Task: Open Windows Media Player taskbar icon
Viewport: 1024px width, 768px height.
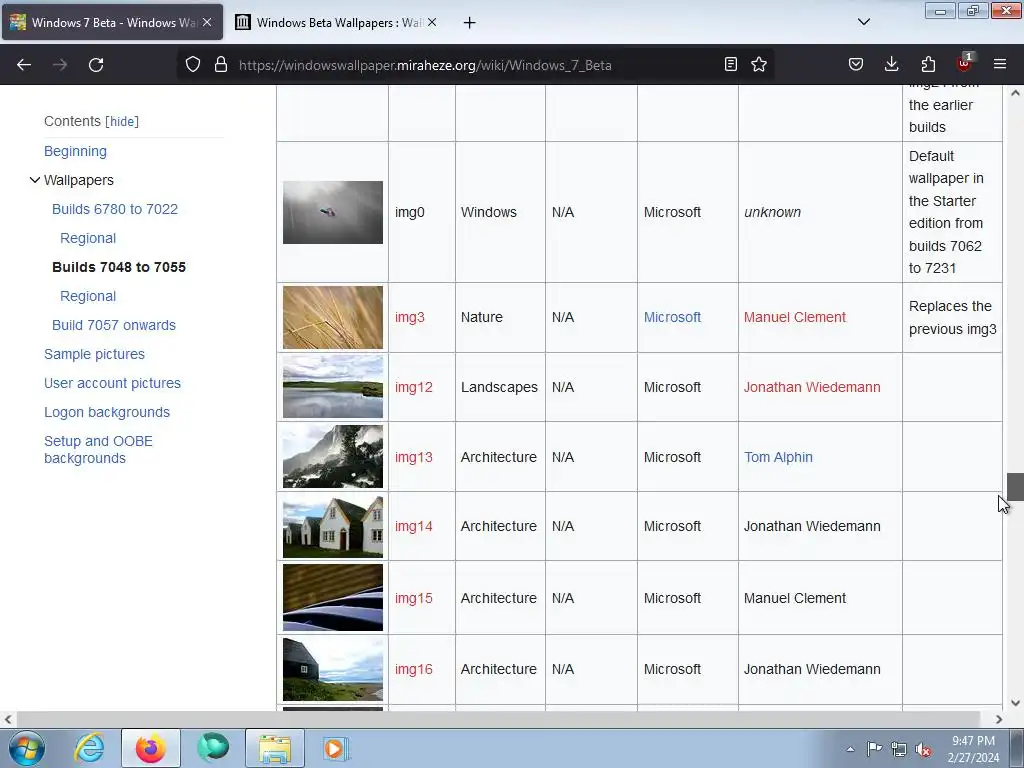Action: [336, 748]
